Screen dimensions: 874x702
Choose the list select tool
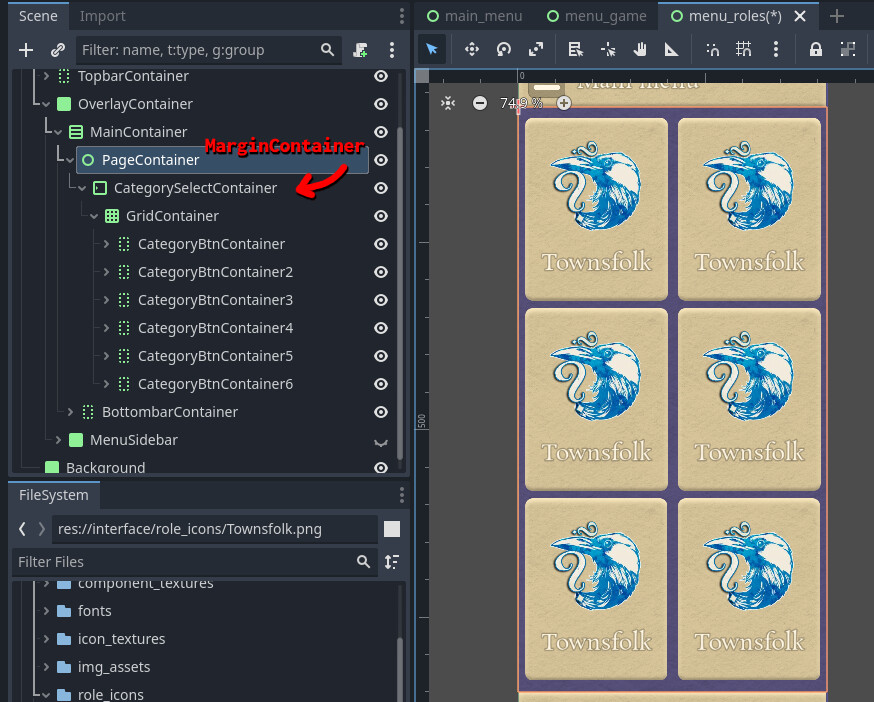click(575, 49)
